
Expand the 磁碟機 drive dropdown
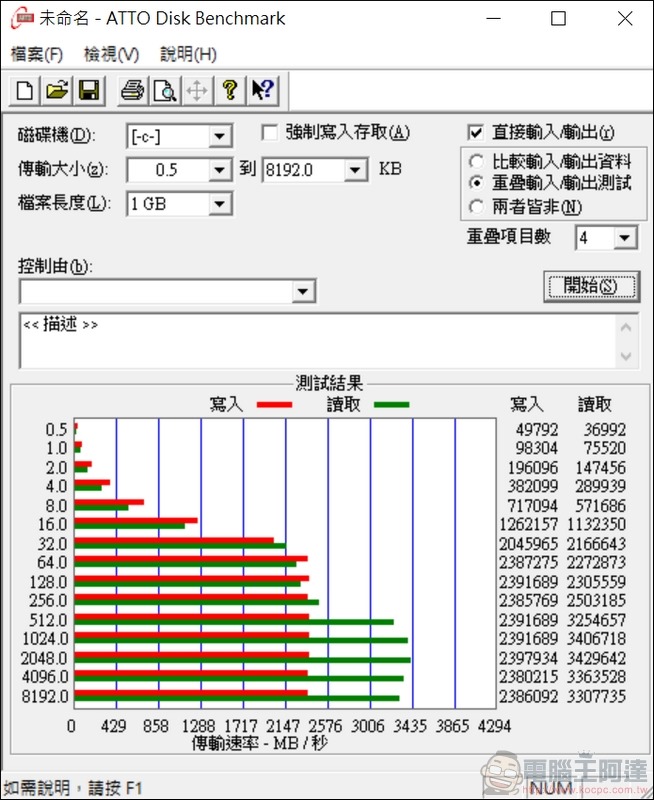219,137
